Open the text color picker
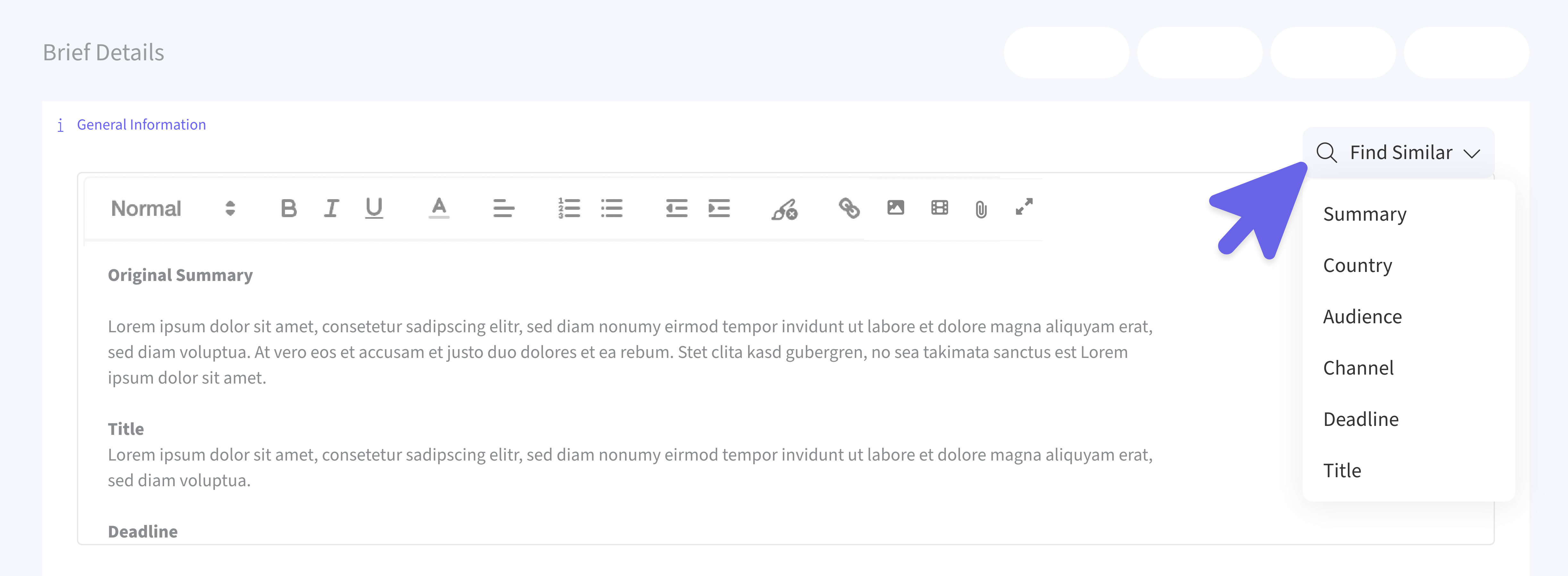The width and height of the screenshot is (1568, 576). pos(439,208)
